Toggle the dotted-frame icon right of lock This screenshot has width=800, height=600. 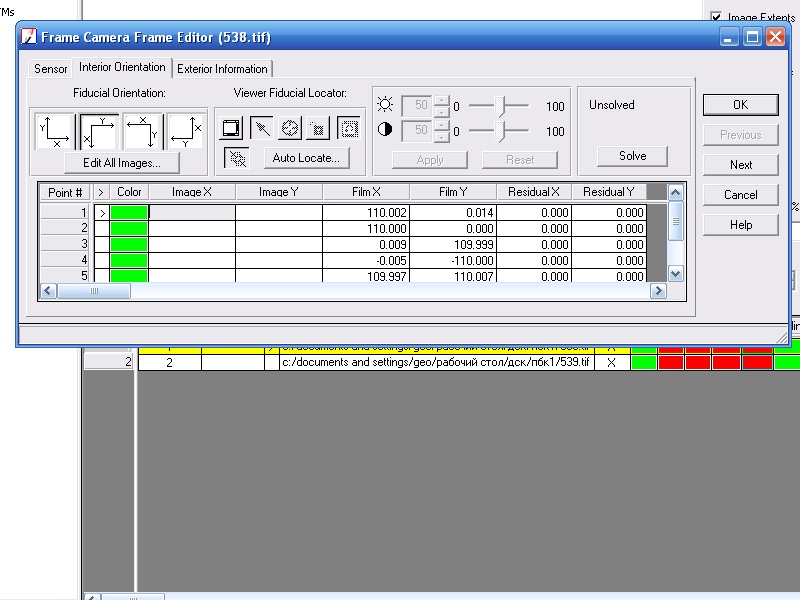click(x=348, y=128)
